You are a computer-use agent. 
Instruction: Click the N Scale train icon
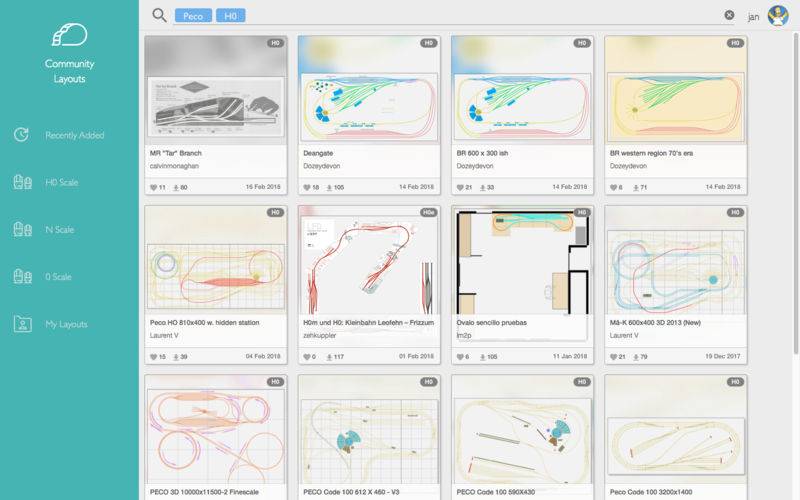click(x=22, y=230)
